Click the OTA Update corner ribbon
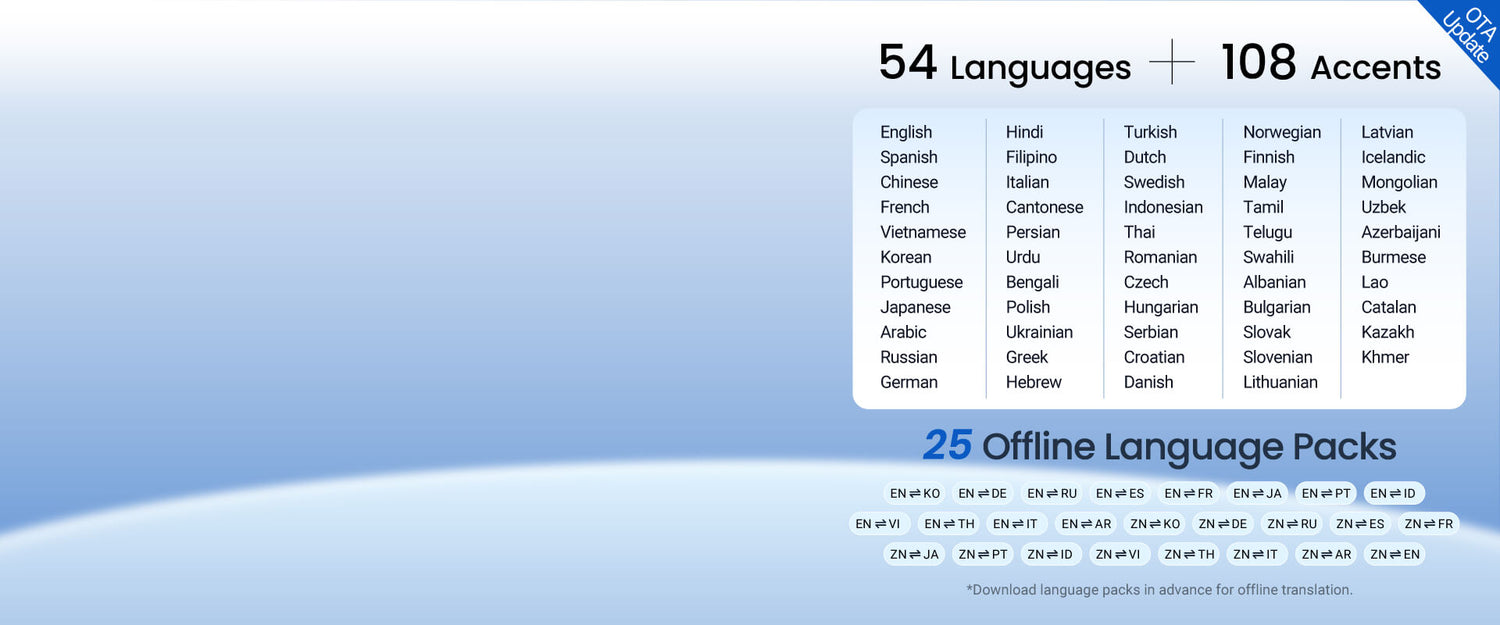 point(1468,36)
